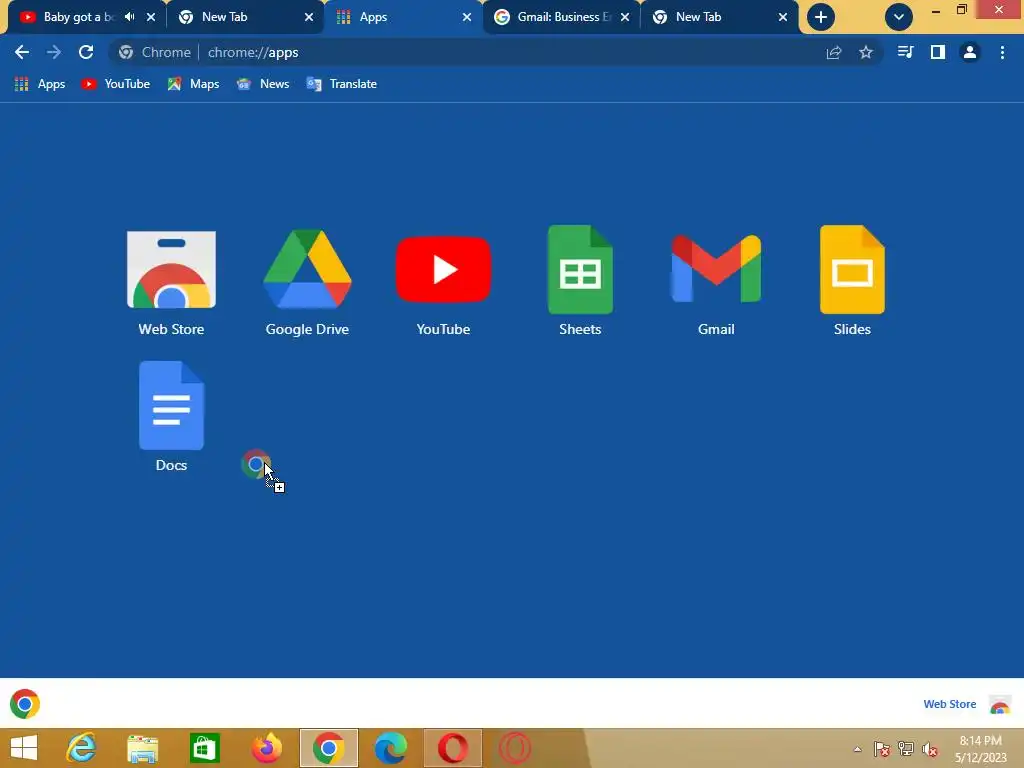Open the network tray icon
Viewport: 1024px width, 768px height.
tap(906, 749)
